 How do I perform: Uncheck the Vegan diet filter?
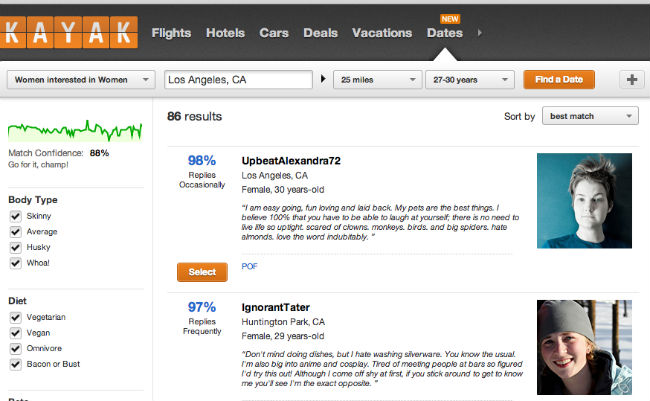[15, 333]
